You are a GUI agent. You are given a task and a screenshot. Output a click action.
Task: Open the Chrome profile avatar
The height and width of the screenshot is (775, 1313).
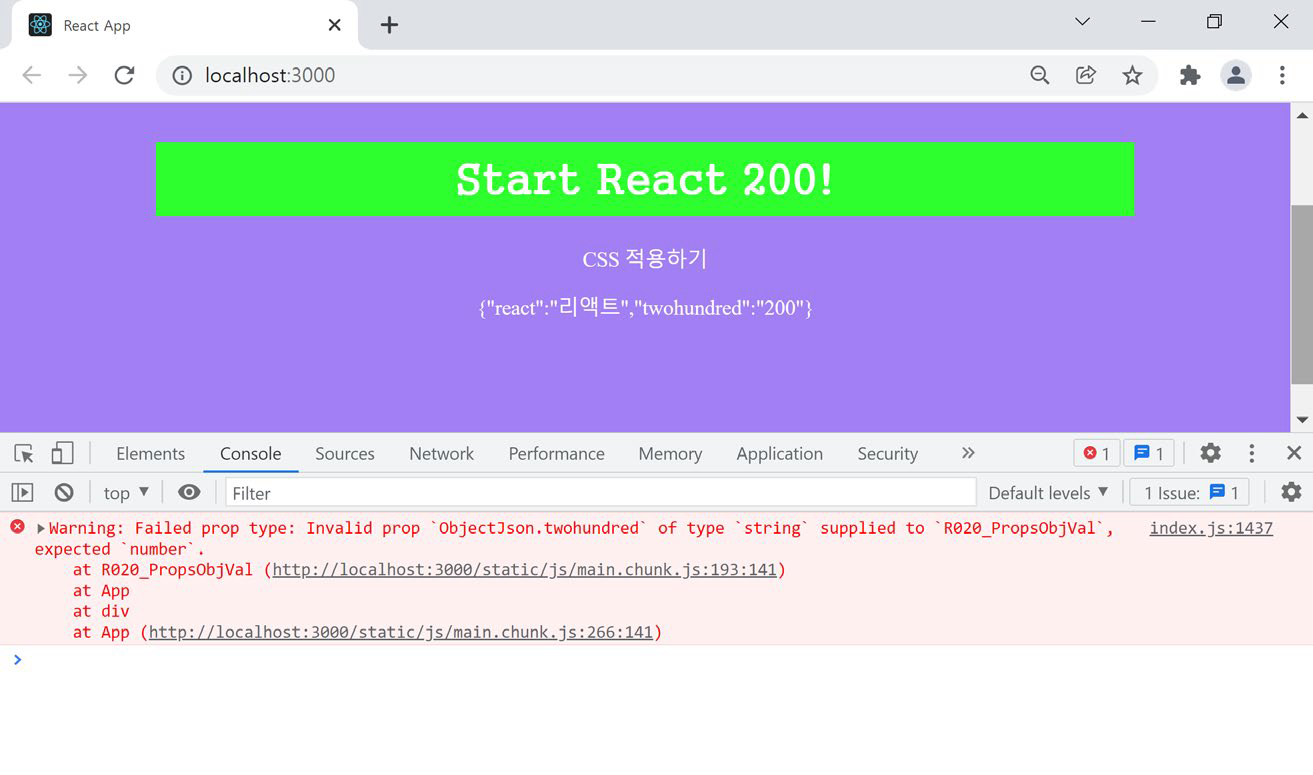tap(1236, 75)
